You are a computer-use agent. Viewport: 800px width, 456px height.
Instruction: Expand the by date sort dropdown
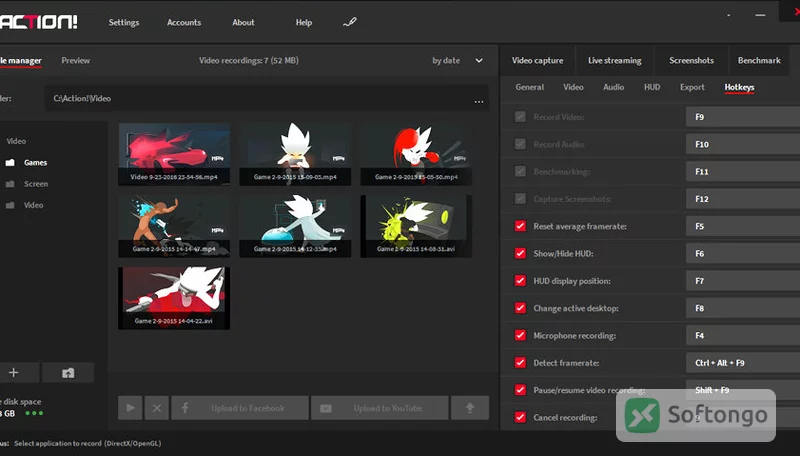[x=458, y=60]
